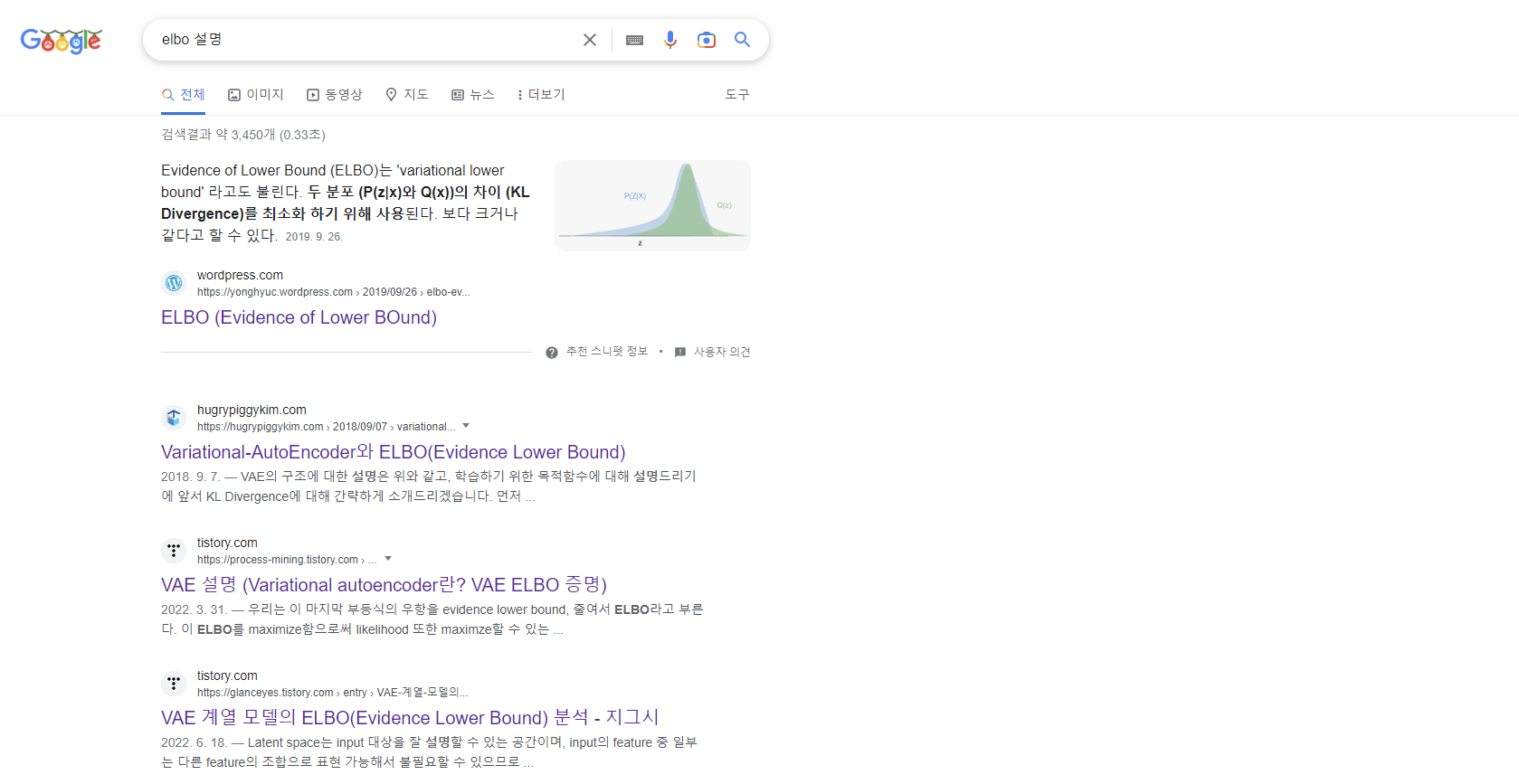Click snippet text dated 2022. 6. 18.
The width and height of the screenshot is (1519, 784).
pos(430,752)
